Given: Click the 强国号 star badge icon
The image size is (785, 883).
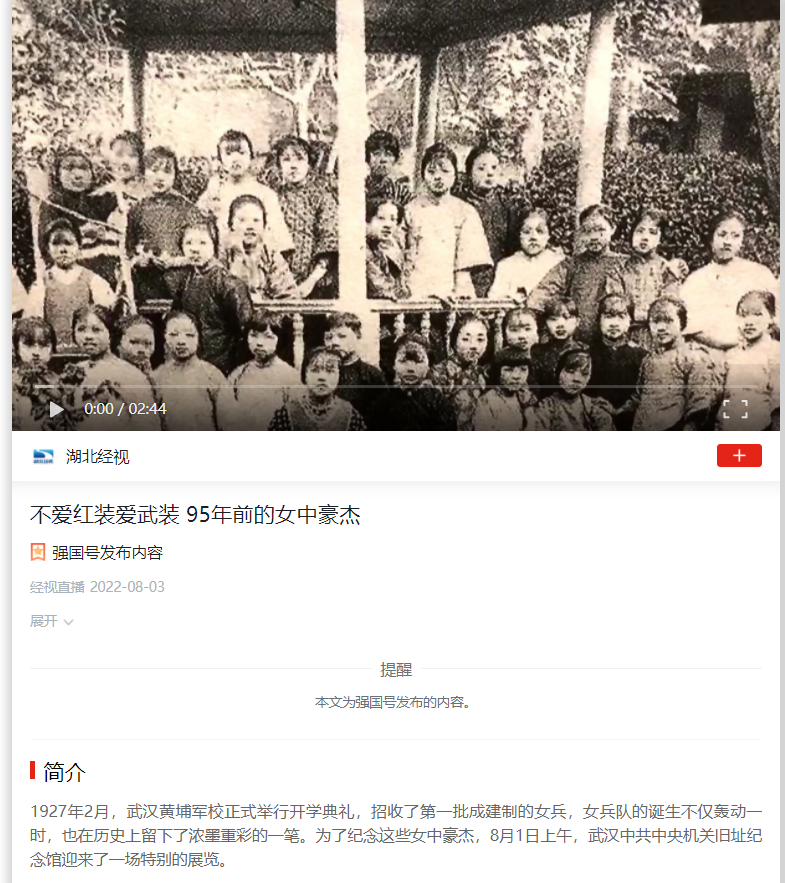Looking at the screenshot, I should tap(38, 552).
